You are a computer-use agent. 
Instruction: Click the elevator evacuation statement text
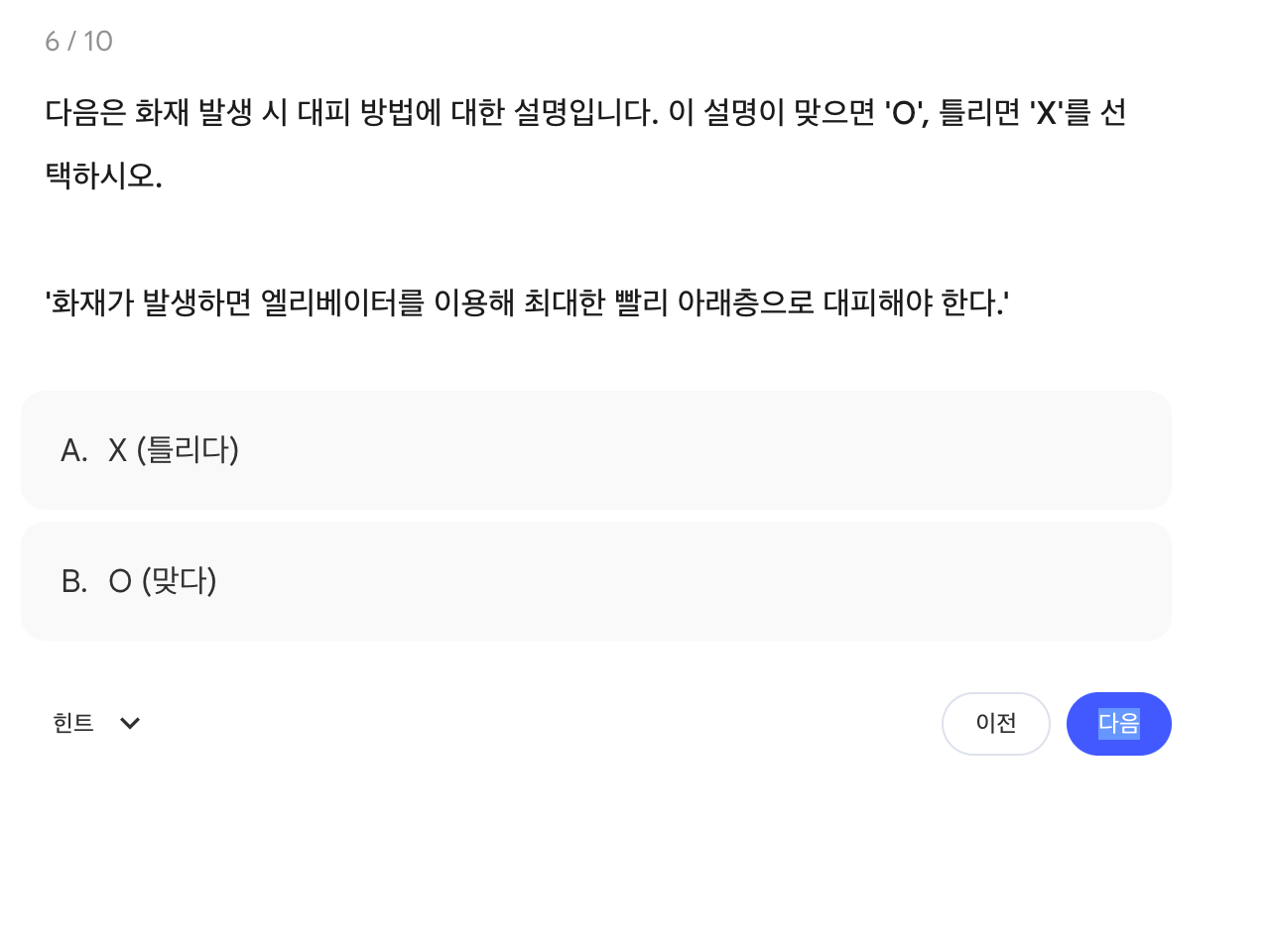[527, 302]
